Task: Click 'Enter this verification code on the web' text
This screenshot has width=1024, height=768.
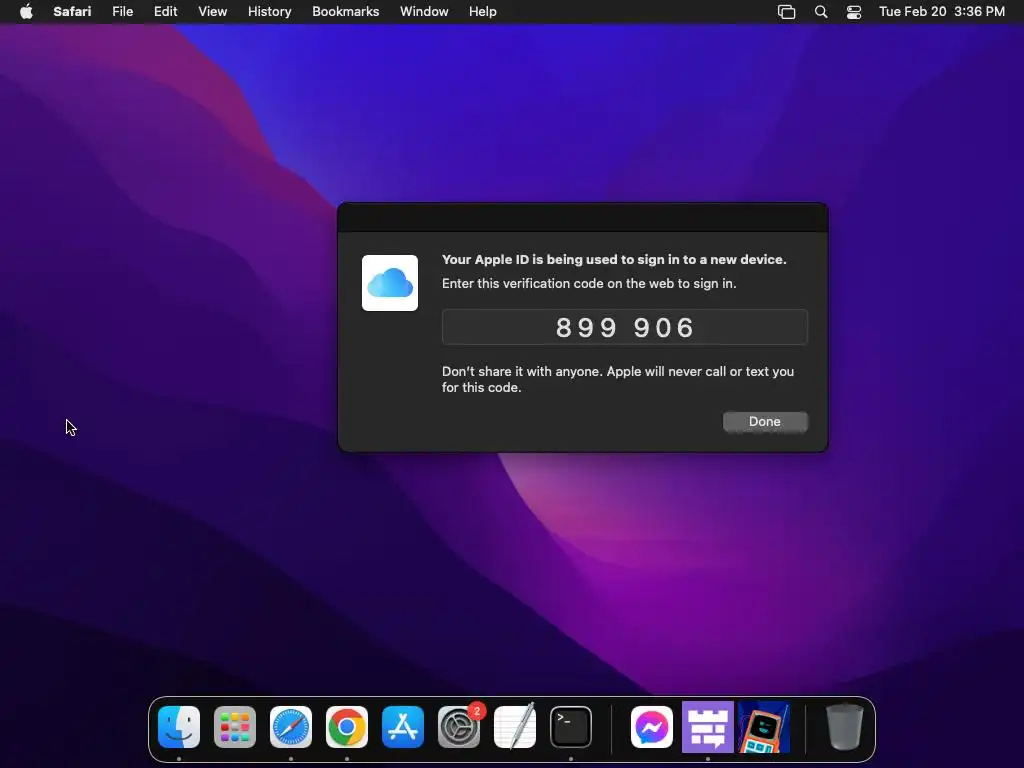Action: (x=589, y=283)
